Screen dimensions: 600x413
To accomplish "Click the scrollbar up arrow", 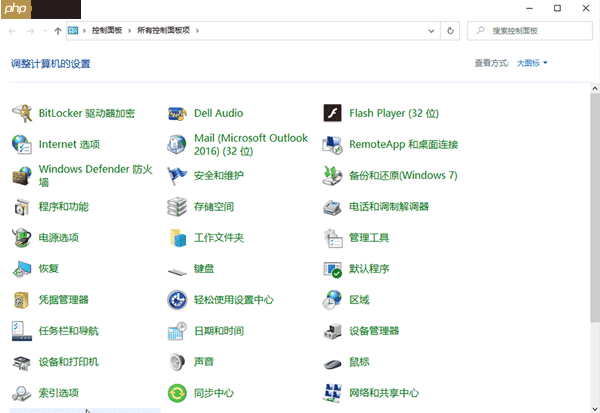I will point(595,88).
